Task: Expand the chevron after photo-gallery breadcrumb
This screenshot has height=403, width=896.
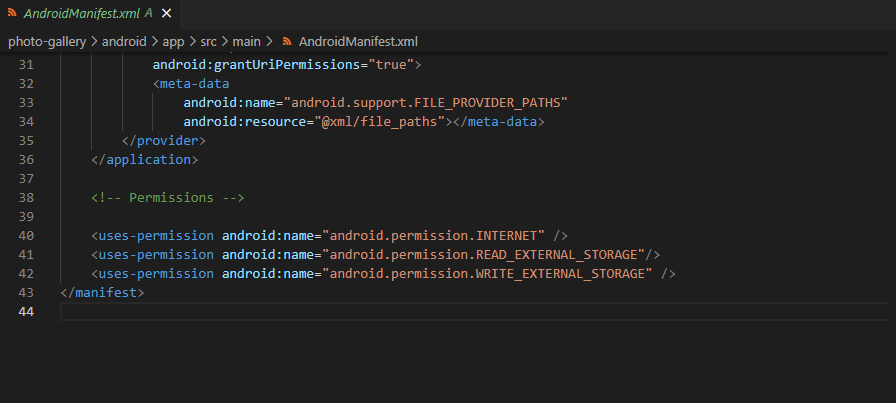Action: (94, 42)
